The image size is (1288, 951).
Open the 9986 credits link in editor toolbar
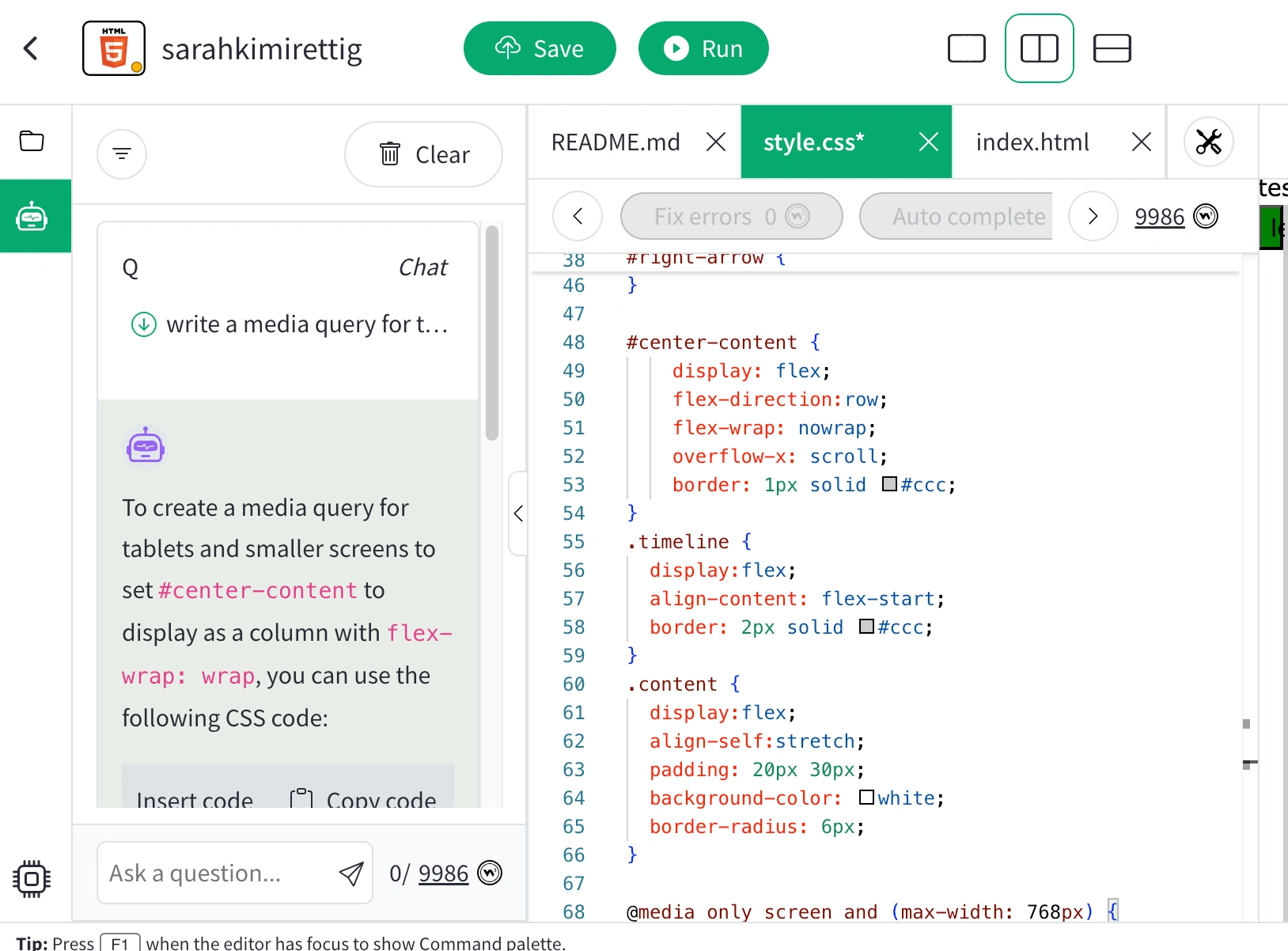[1159, 217]
